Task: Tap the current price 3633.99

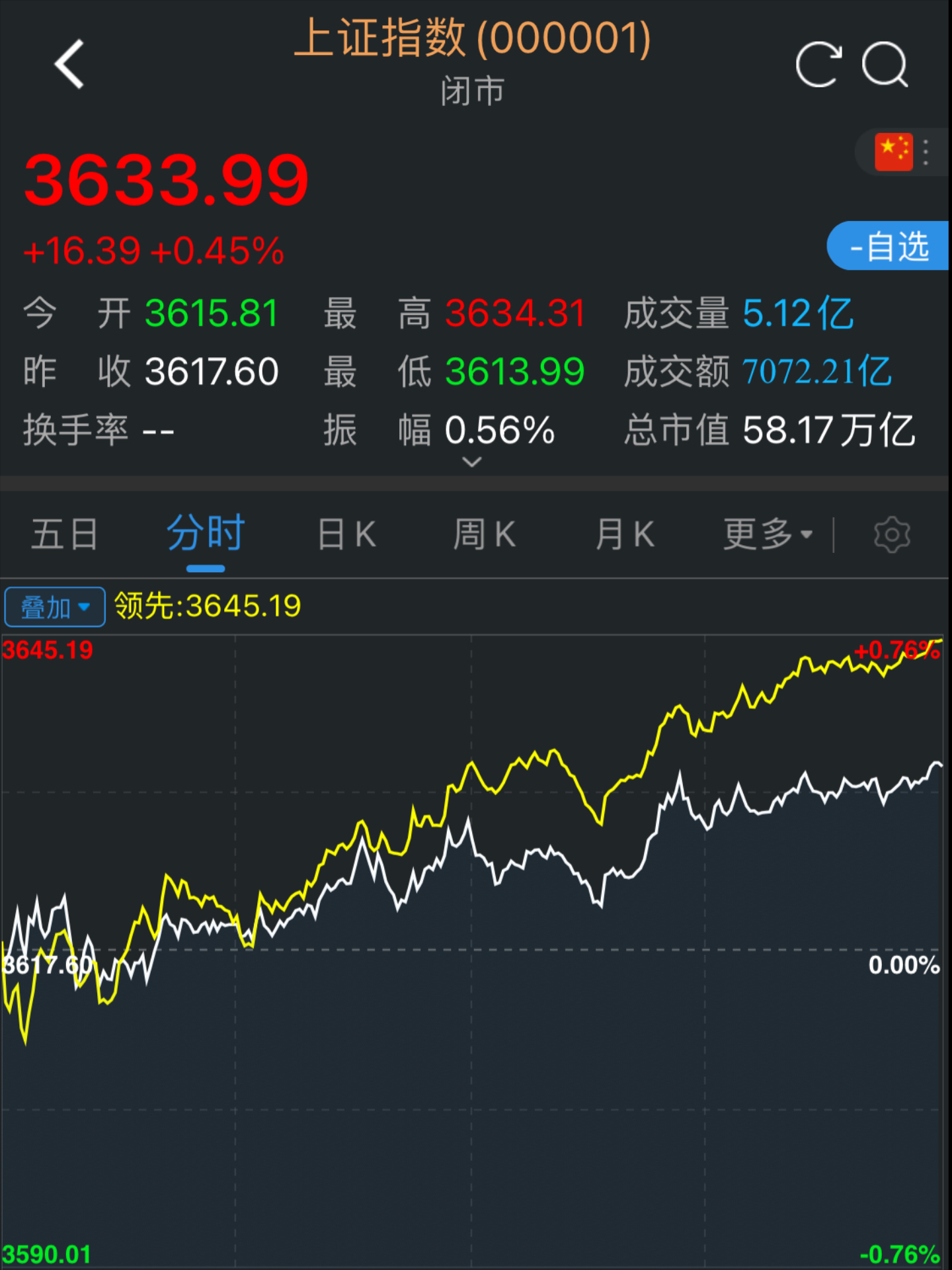Action: (167, 180)
